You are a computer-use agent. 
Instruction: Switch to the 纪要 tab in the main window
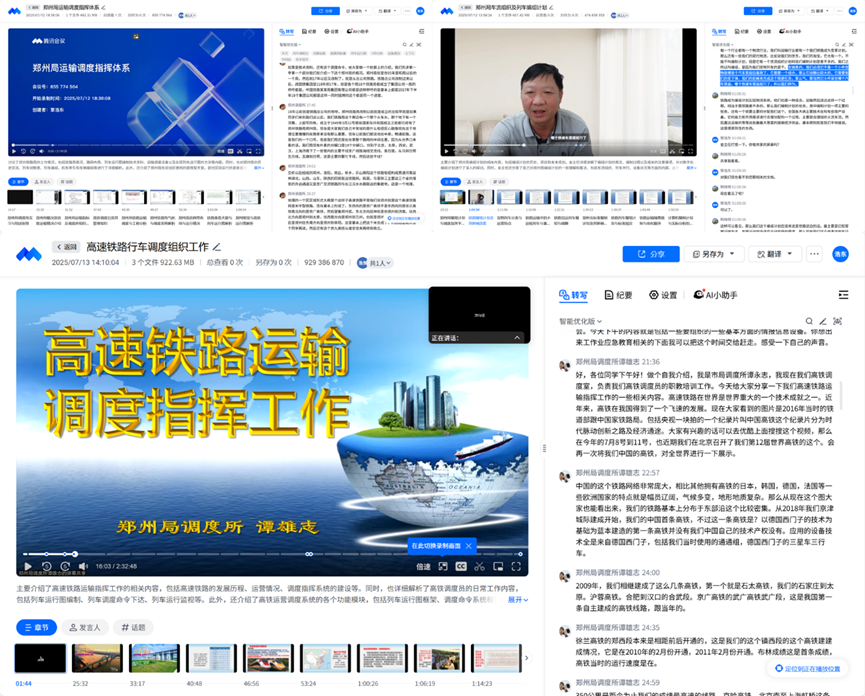click(617, 295)
